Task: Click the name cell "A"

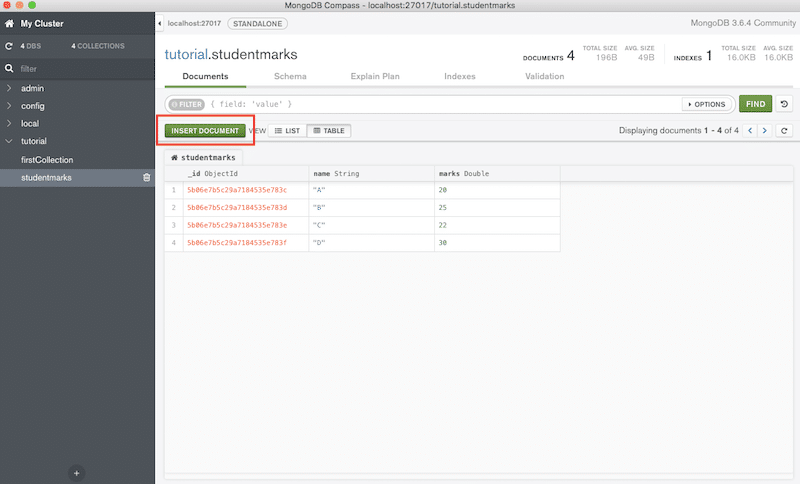Action: 371,190
